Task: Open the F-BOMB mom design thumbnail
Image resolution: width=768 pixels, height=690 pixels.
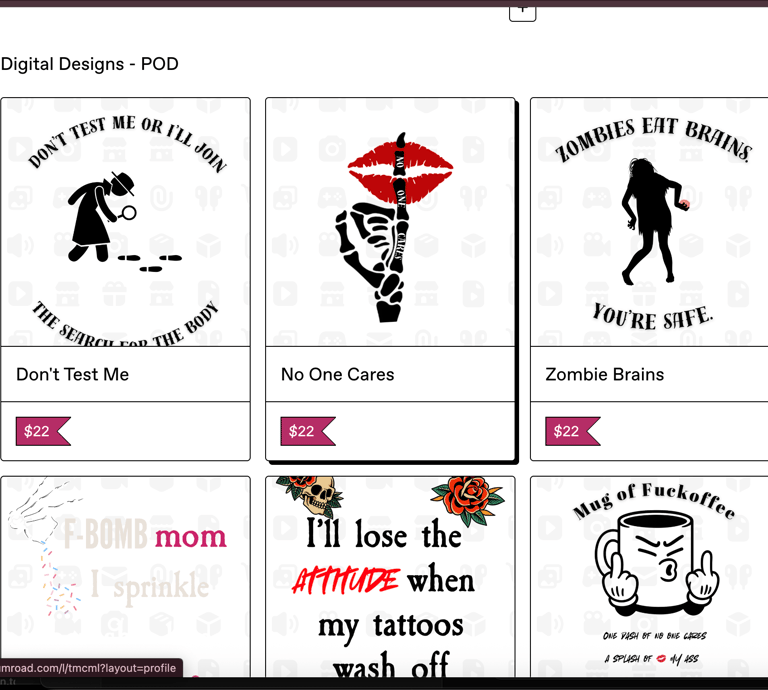Action: (x=125, y=577)
